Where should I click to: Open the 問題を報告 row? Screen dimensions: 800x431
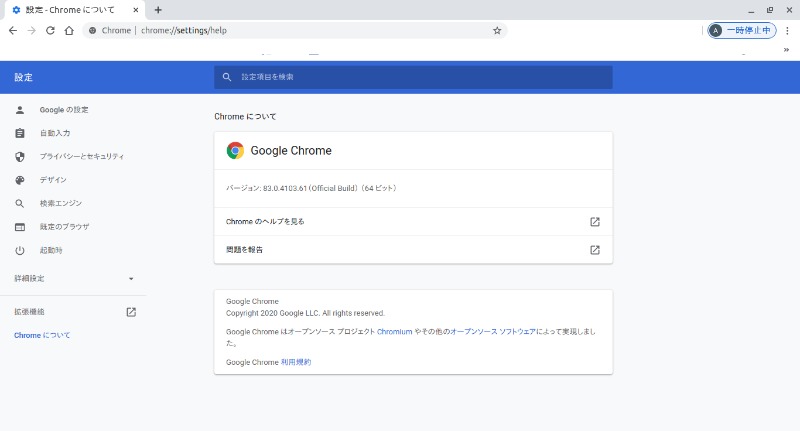(413, 250)
